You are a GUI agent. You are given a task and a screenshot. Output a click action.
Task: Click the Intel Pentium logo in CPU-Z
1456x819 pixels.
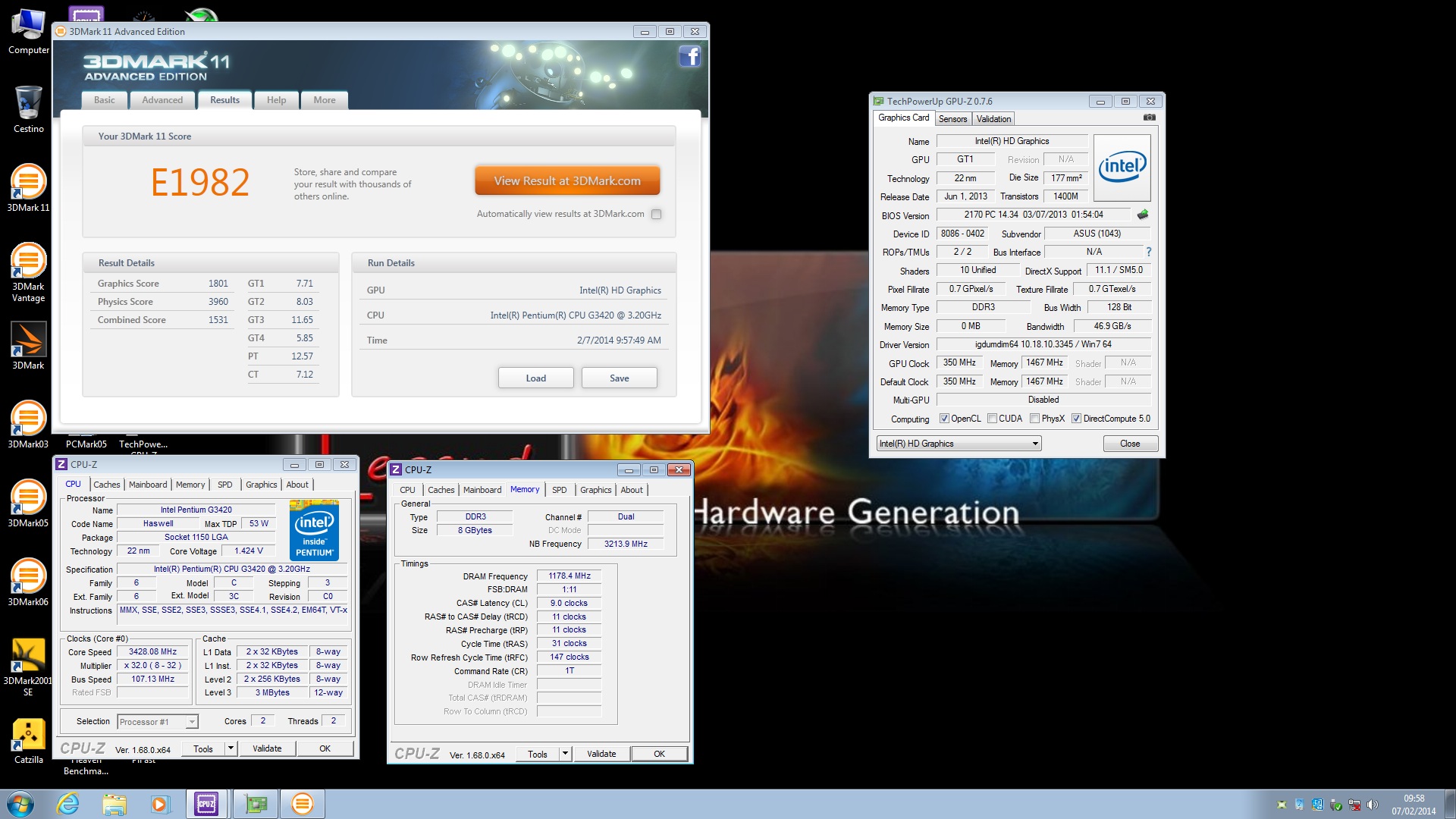pyautogui.click(x=314, y=531)
